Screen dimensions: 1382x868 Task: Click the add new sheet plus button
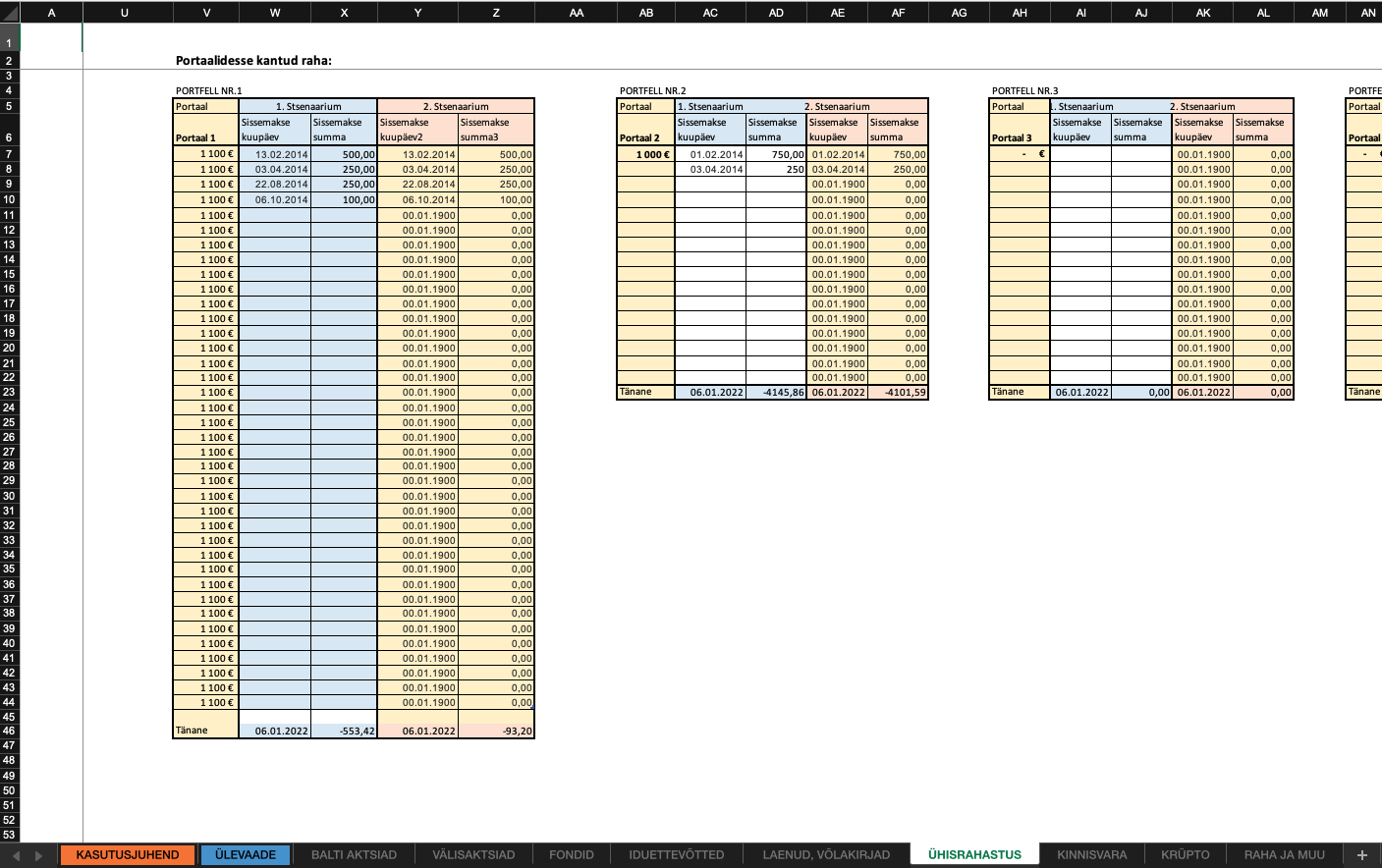(x=1361, y=855)
